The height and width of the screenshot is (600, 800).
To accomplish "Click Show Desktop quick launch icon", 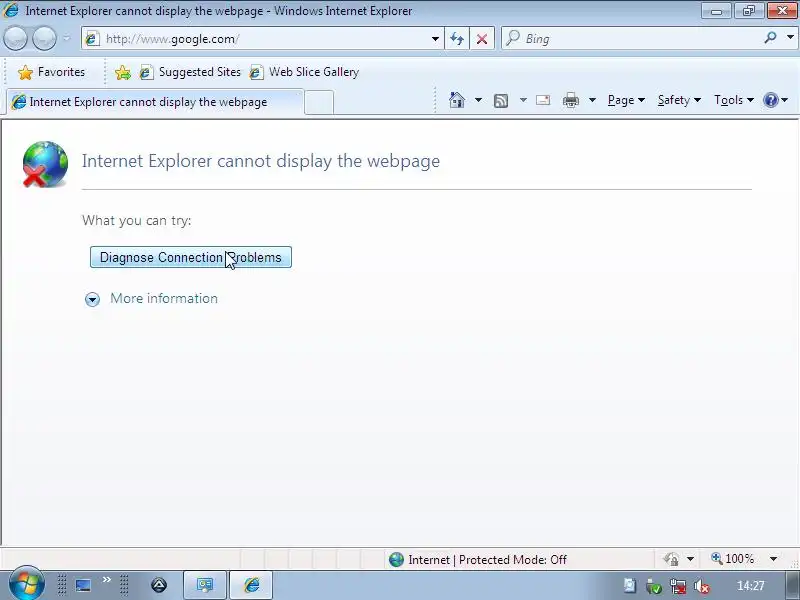I will coord(83,585).
